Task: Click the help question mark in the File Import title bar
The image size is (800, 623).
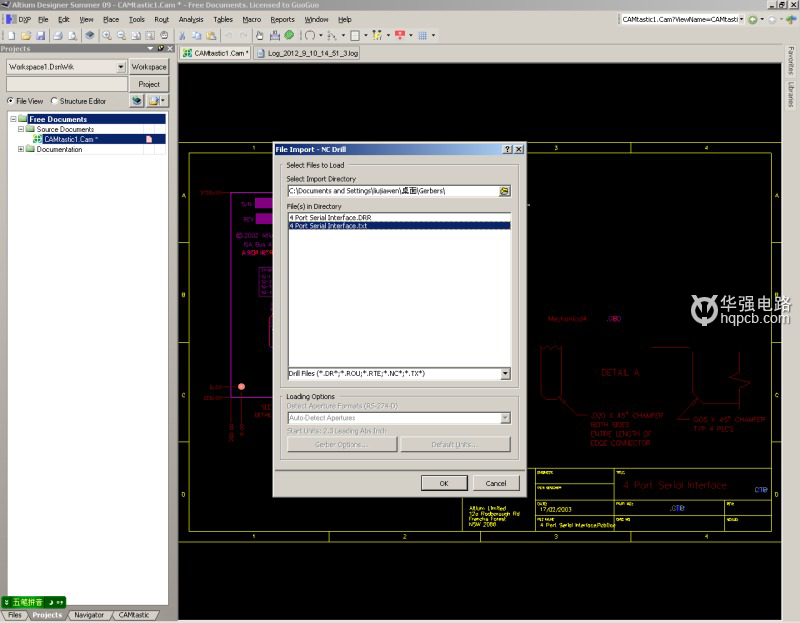Action: [x=507, y=149]
